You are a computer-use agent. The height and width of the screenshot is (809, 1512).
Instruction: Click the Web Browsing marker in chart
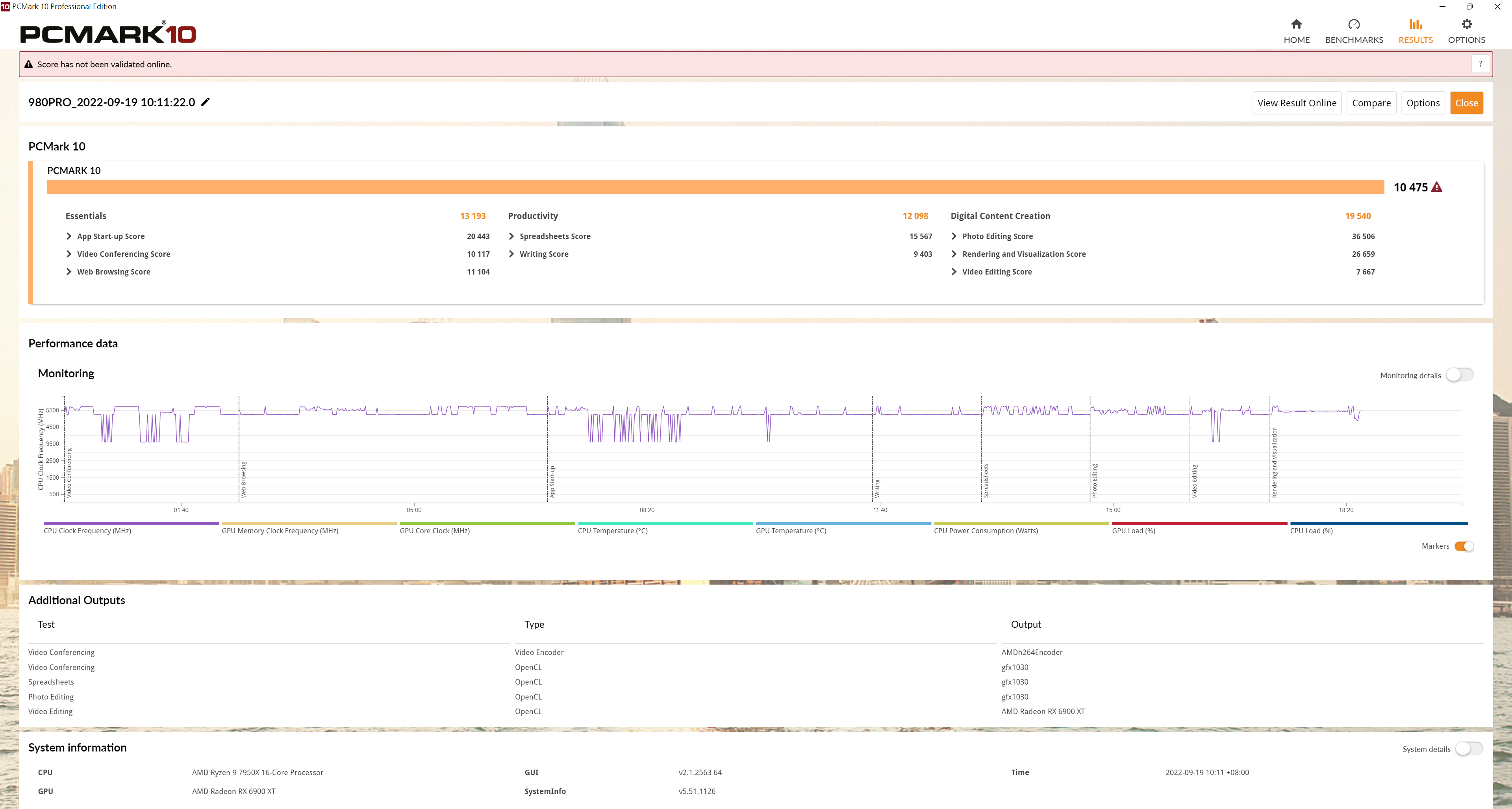[244, 479]
